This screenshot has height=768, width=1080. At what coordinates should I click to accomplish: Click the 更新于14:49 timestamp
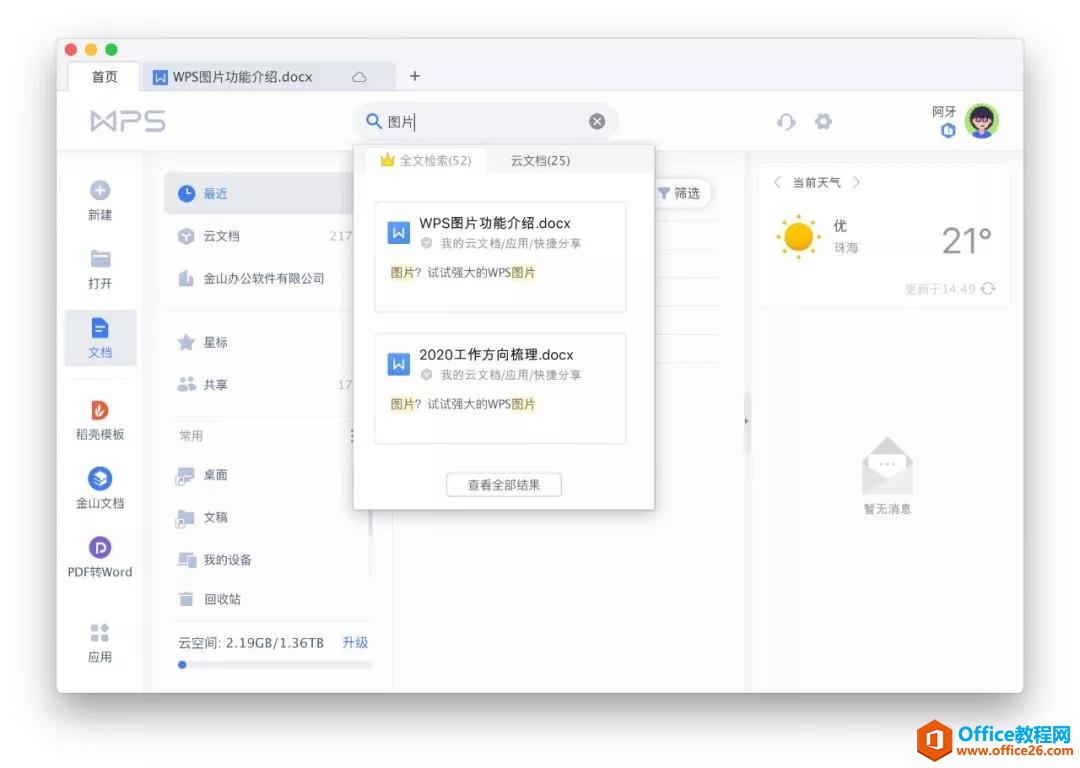(x=940, y=289)
